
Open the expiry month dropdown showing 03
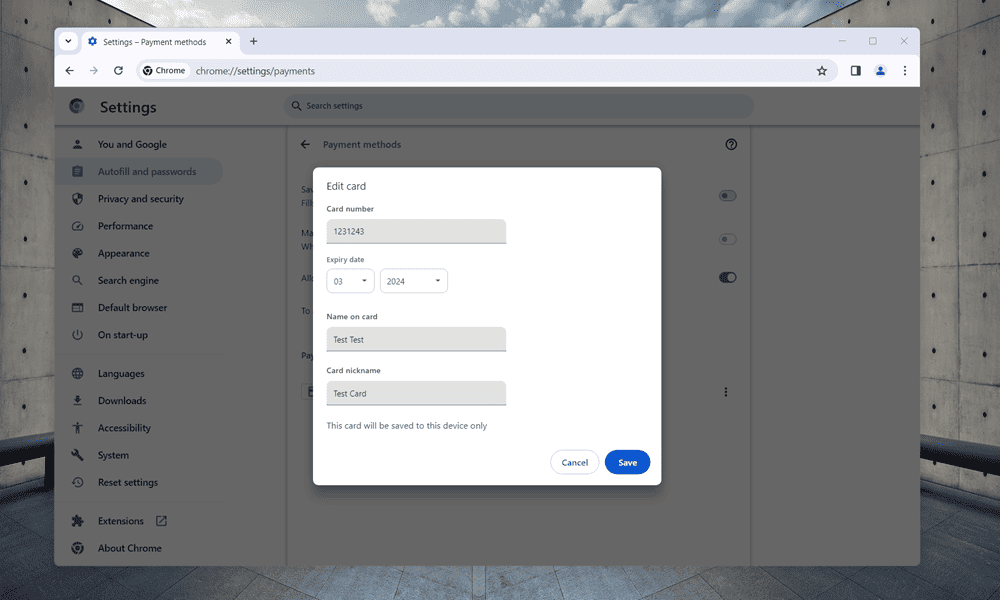350,281
